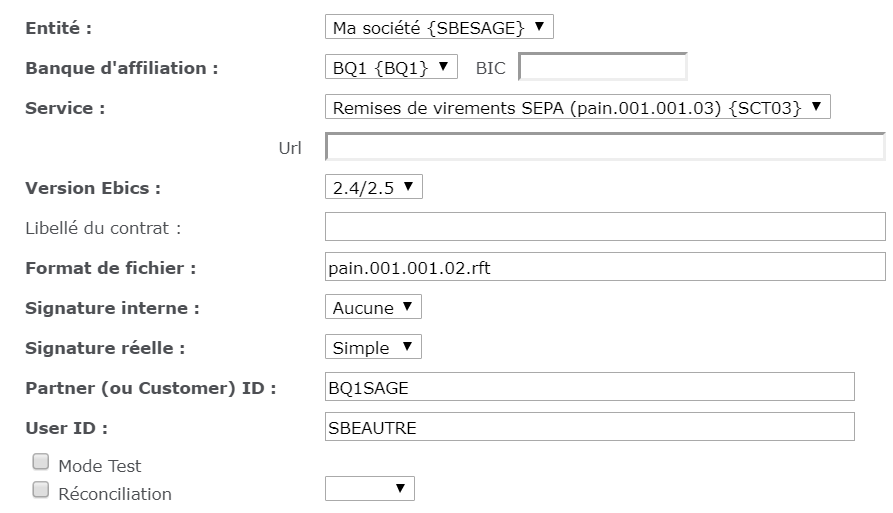Click the "Service :" bold label

(x=65, y=108)
